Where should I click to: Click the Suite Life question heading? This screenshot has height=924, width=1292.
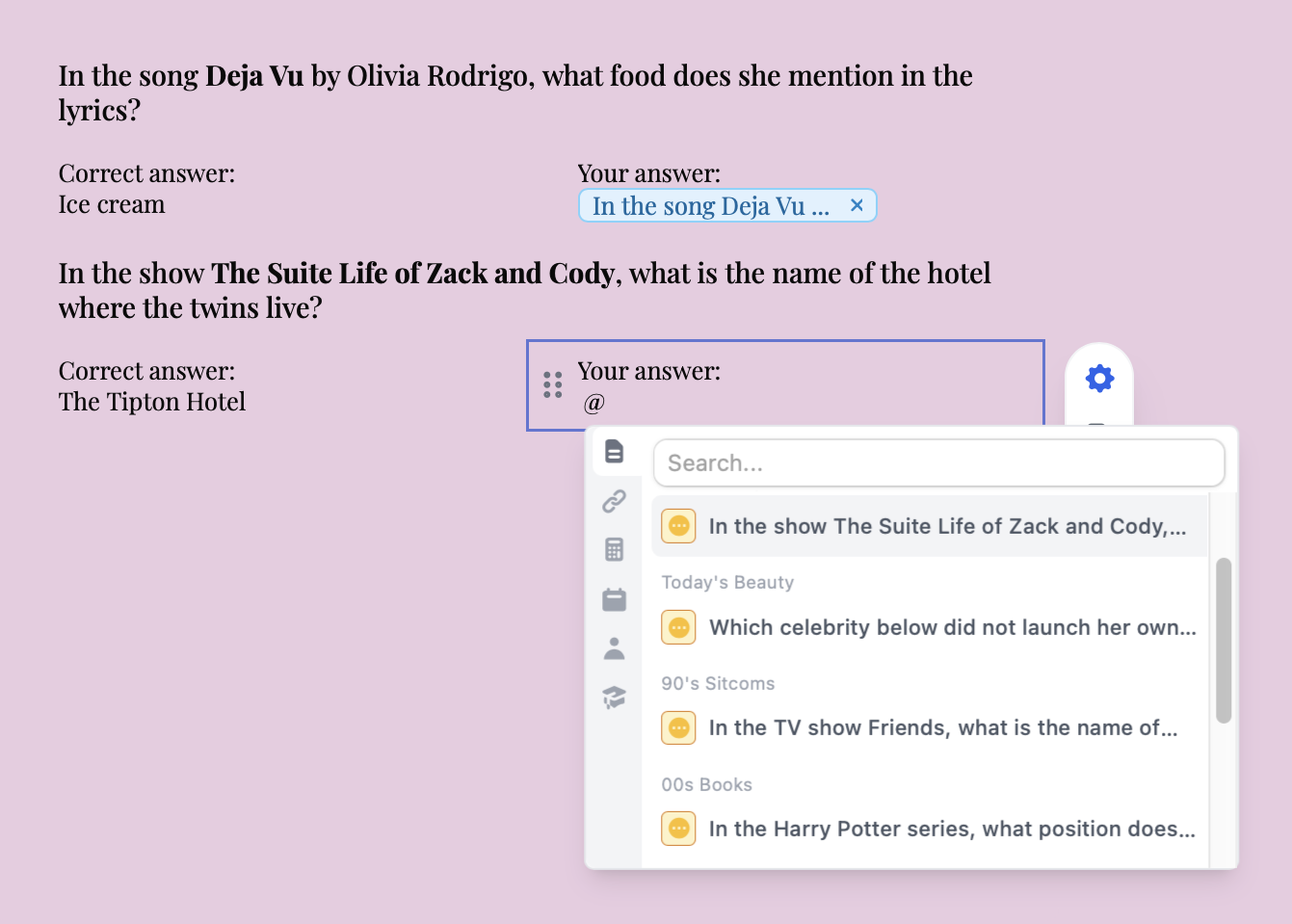coord(524,290)
